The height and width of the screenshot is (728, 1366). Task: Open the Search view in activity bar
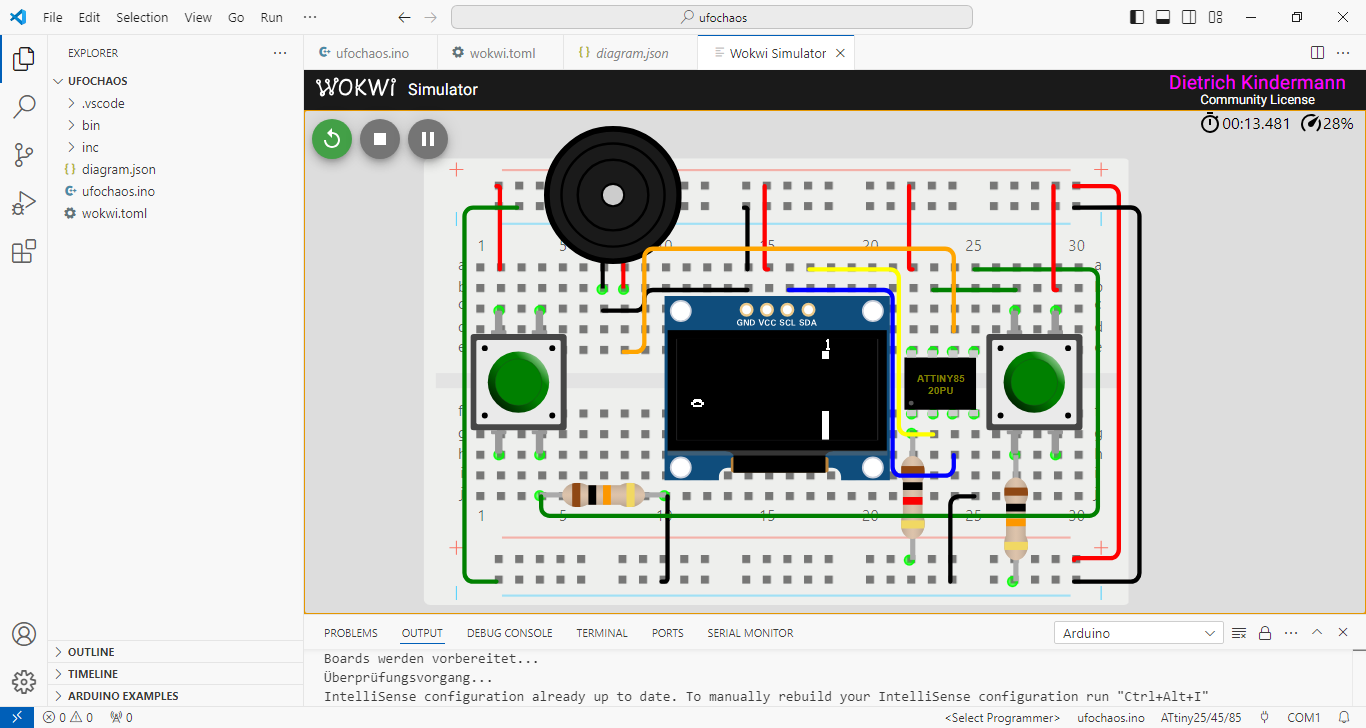coord(24,107)
